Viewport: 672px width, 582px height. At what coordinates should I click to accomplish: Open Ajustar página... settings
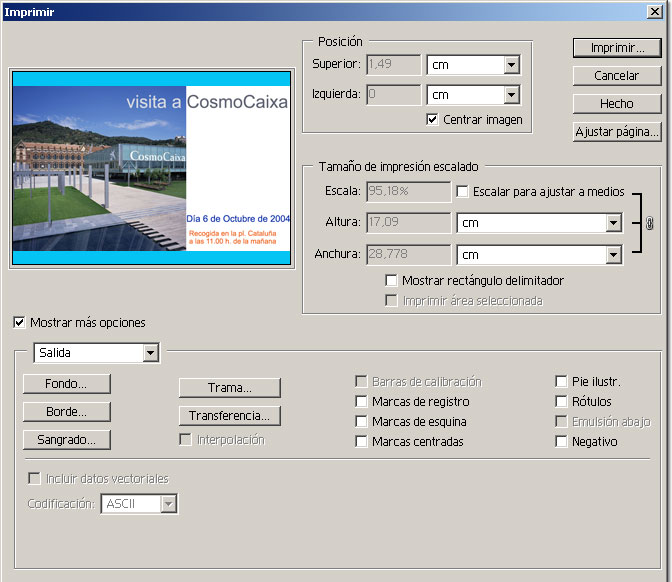pyautogui.click(x=617, y=131)
